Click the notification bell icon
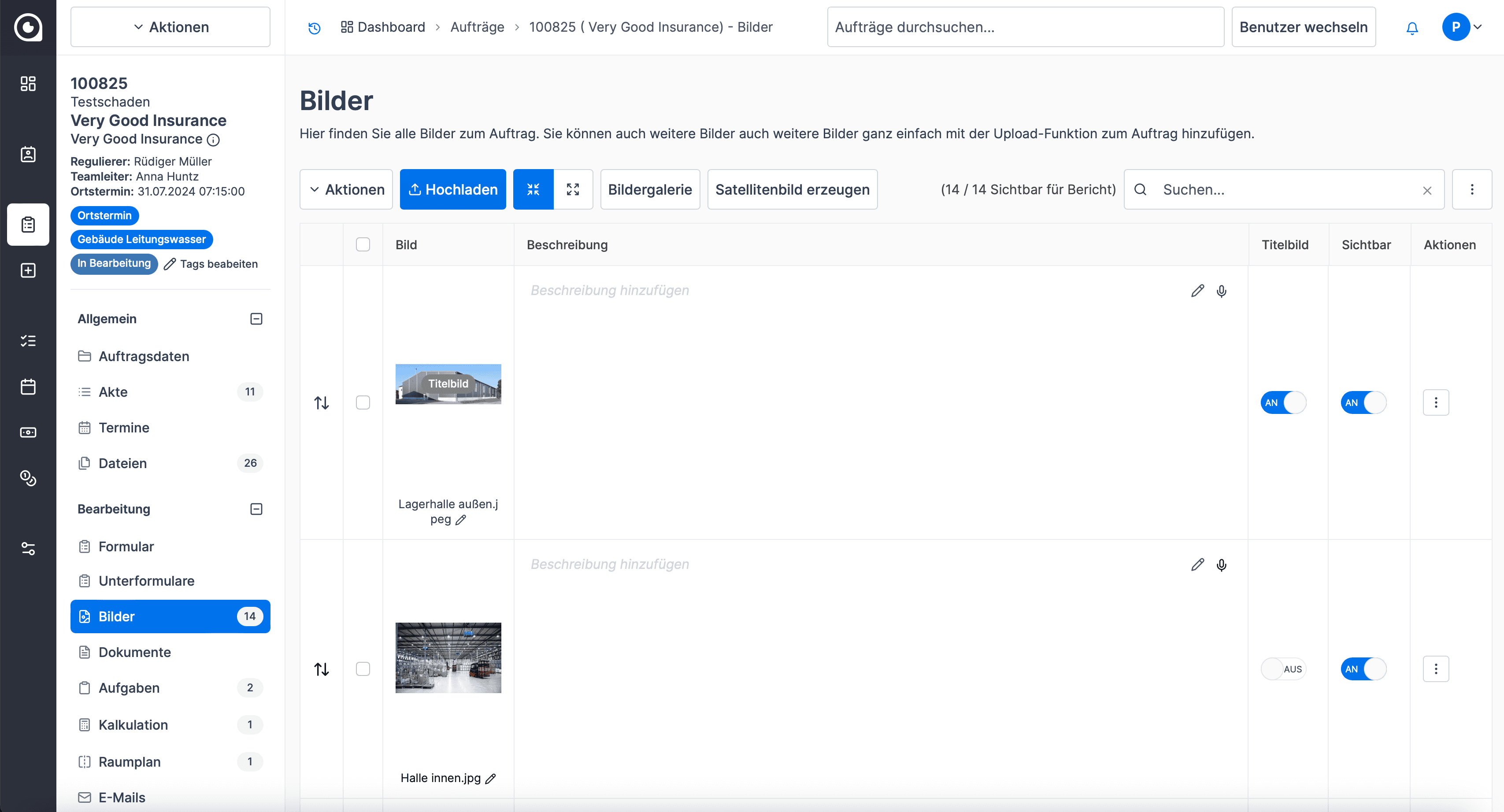This screenshot has height=812, width=1504. coord(1412,27)
